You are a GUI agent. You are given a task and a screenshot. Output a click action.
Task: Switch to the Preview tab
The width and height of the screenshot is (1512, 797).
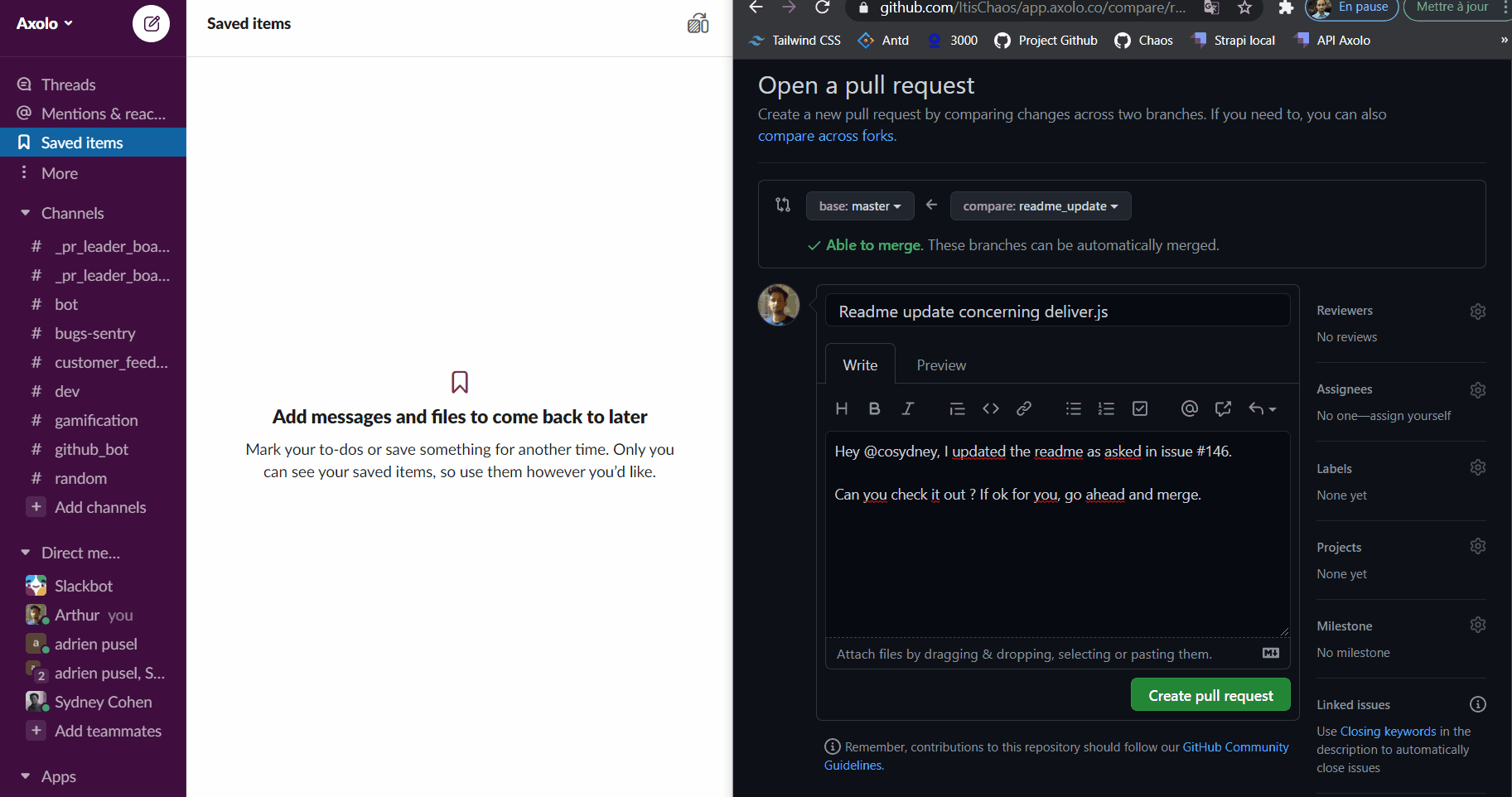point(941,365)
